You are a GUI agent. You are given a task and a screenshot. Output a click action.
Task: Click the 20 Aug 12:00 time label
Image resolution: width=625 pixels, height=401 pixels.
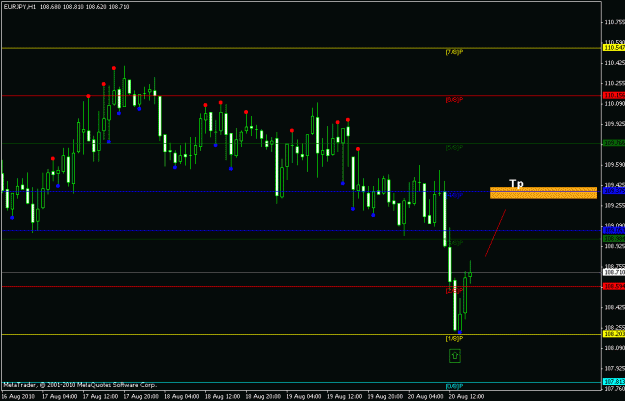click(x=467, y=397)
